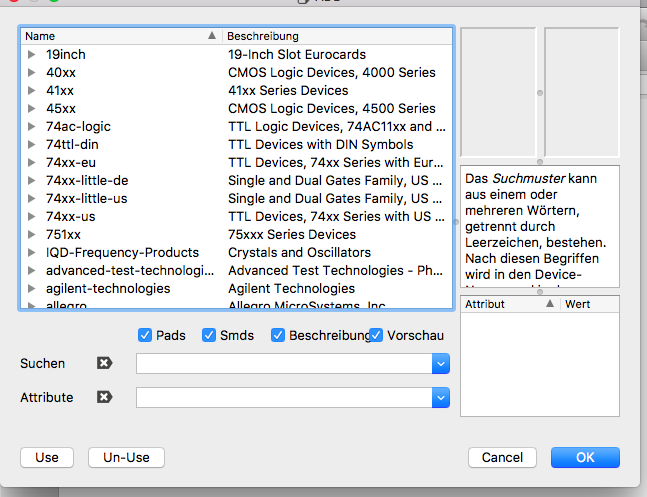
Task: Click description '75xxx Series Devices'
Action: 292,234
